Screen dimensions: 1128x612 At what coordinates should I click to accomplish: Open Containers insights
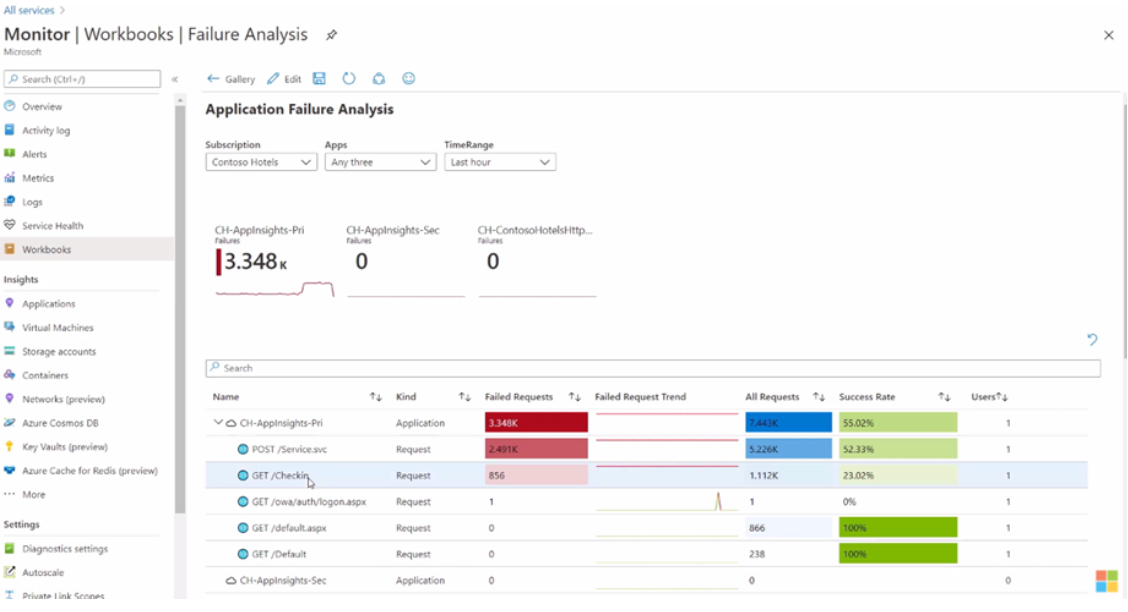click(x=45, y=375)
